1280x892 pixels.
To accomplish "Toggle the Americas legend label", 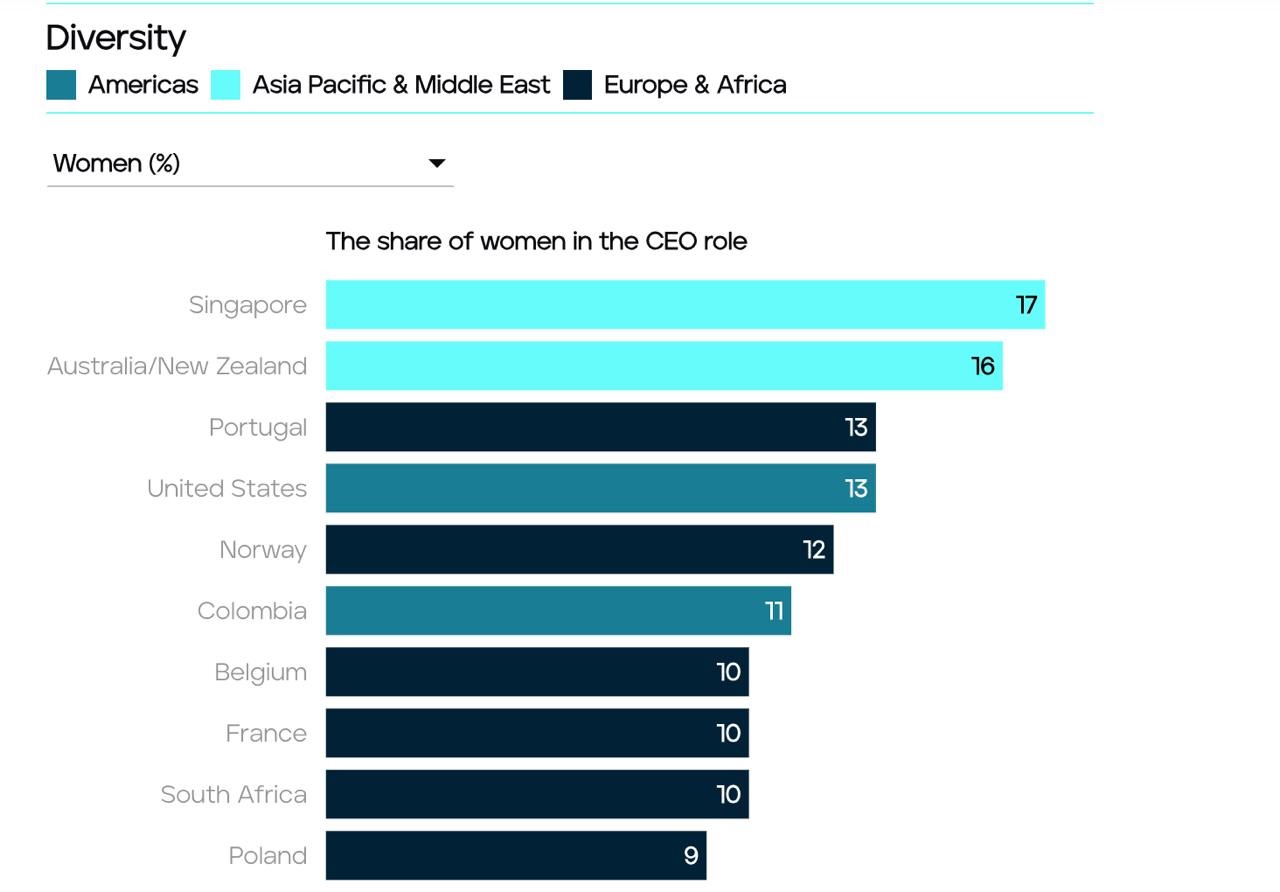I will coord(143,85).
